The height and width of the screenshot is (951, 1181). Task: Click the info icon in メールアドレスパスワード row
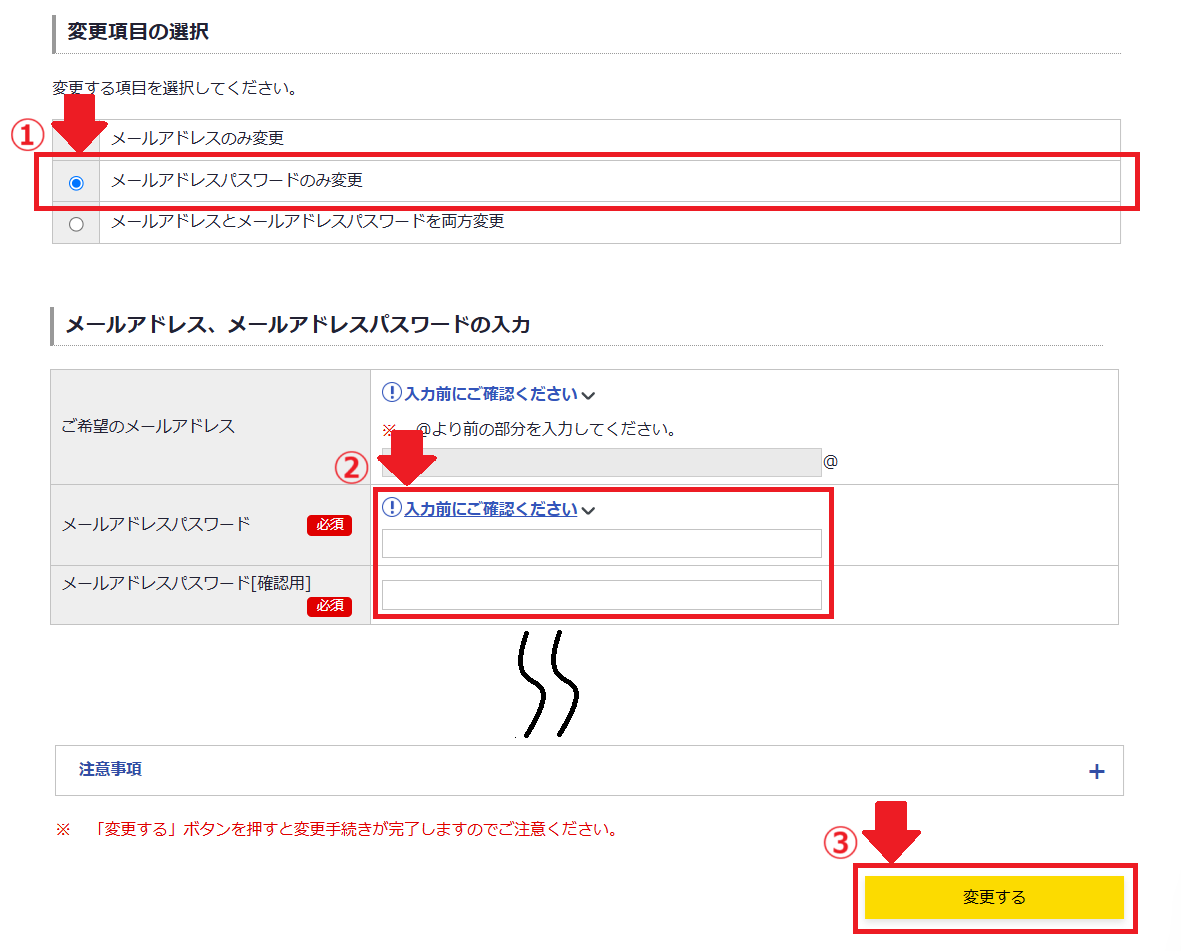[391, 509]
